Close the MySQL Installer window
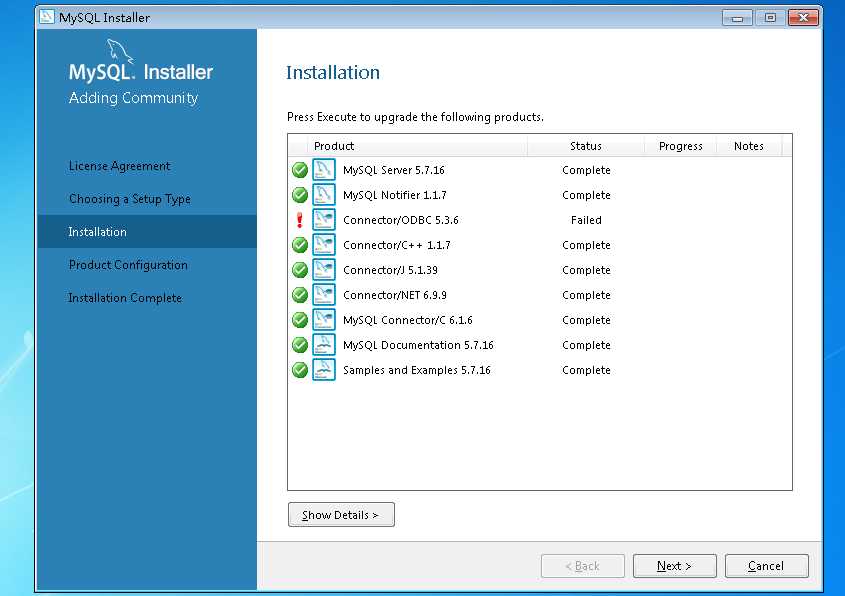Screen dimensions: 845x596 (x=804, y=18)
